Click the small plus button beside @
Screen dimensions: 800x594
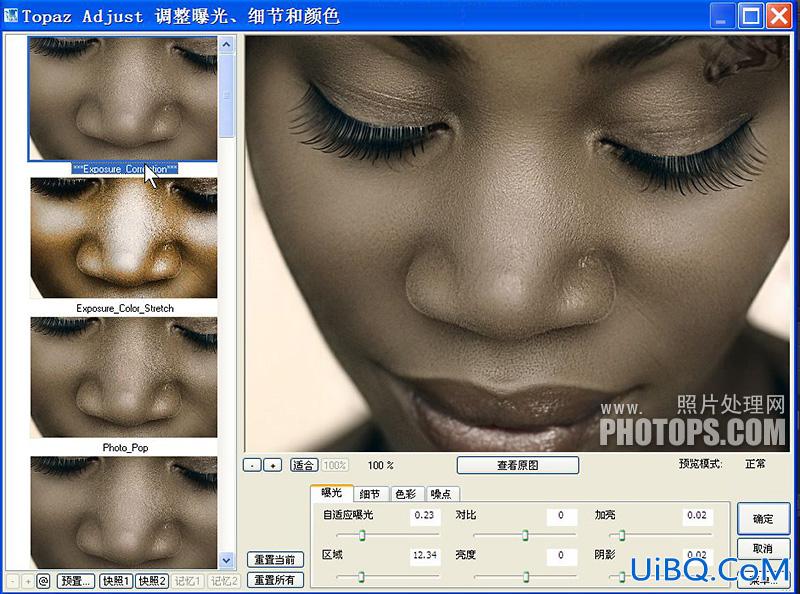pos(28,581)
